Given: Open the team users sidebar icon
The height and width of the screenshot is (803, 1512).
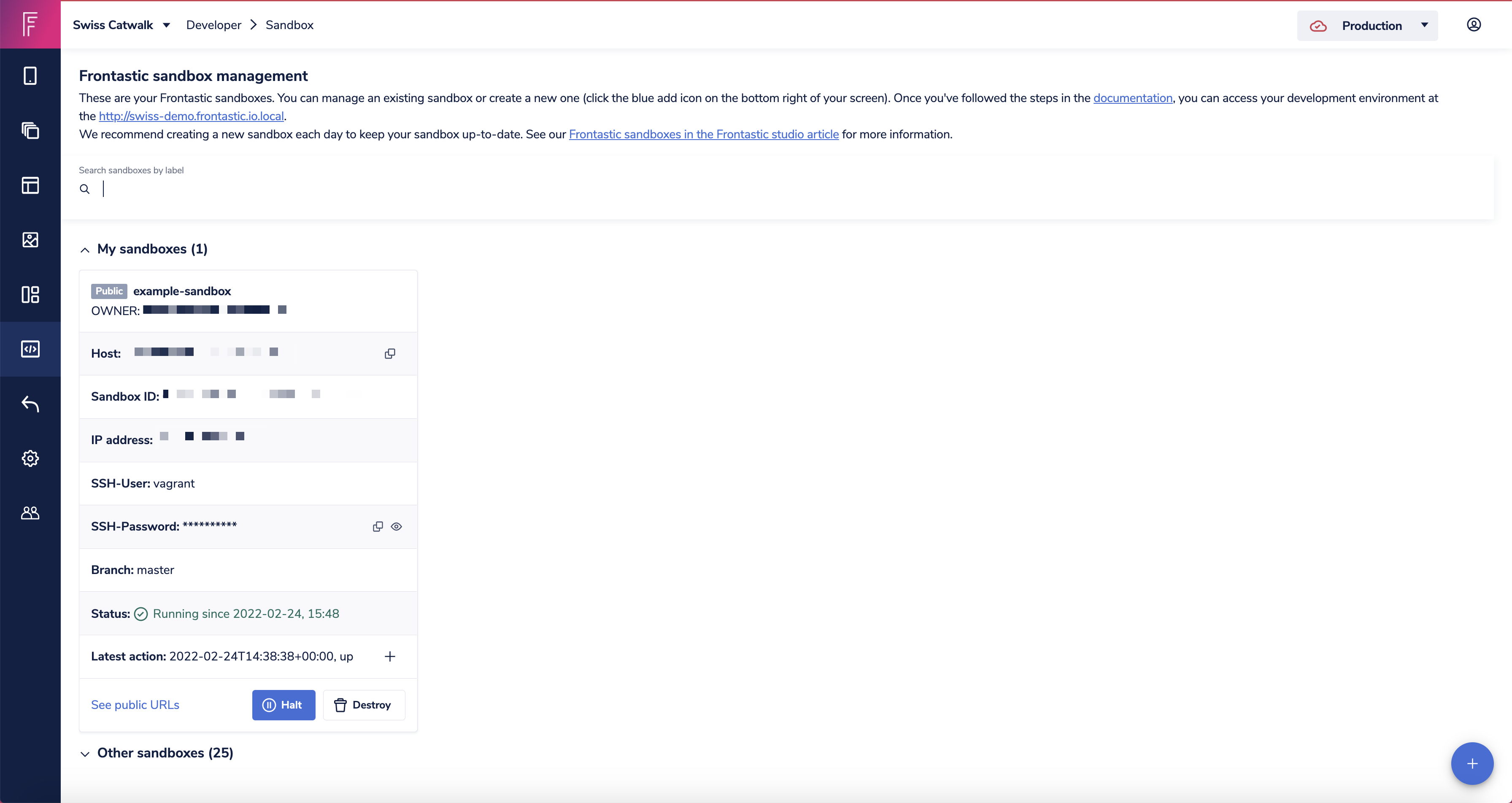Looking at the screenshot, I should 30,513.
